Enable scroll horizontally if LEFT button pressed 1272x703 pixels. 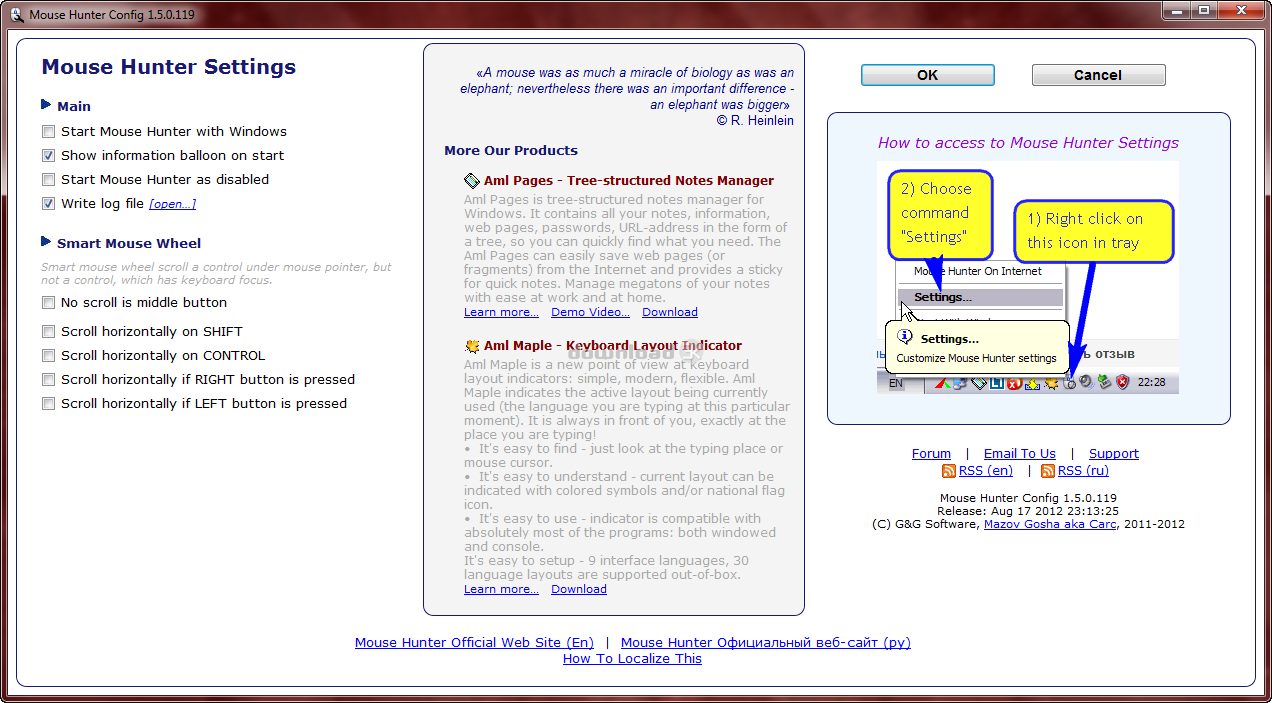pos(48,404)
